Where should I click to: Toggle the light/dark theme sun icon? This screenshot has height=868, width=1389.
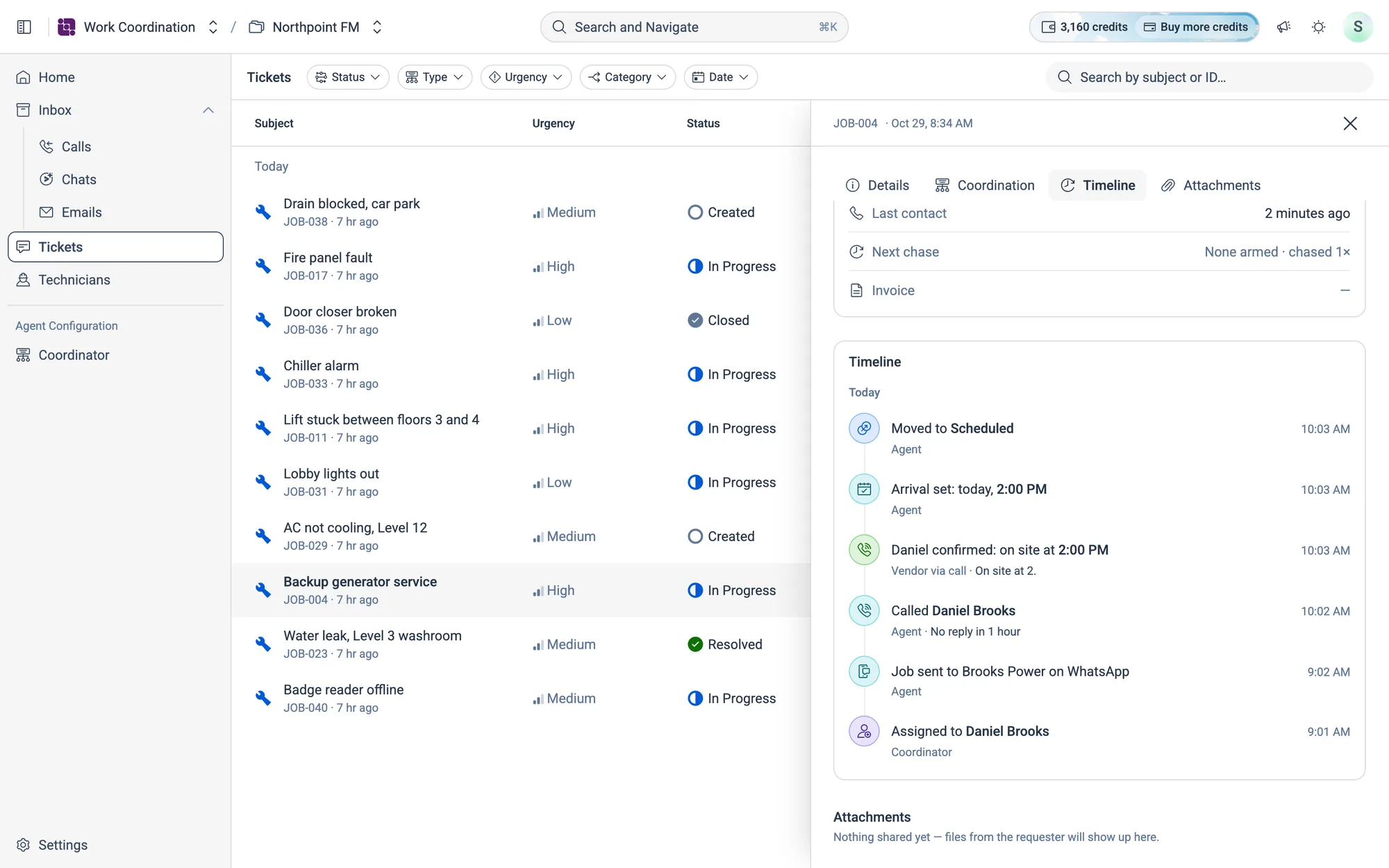click(1318, 27)
